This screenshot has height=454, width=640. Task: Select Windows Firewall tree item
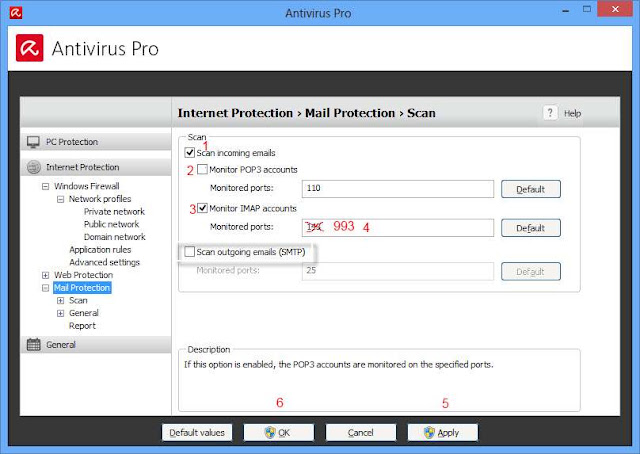[x=87, y=186]
